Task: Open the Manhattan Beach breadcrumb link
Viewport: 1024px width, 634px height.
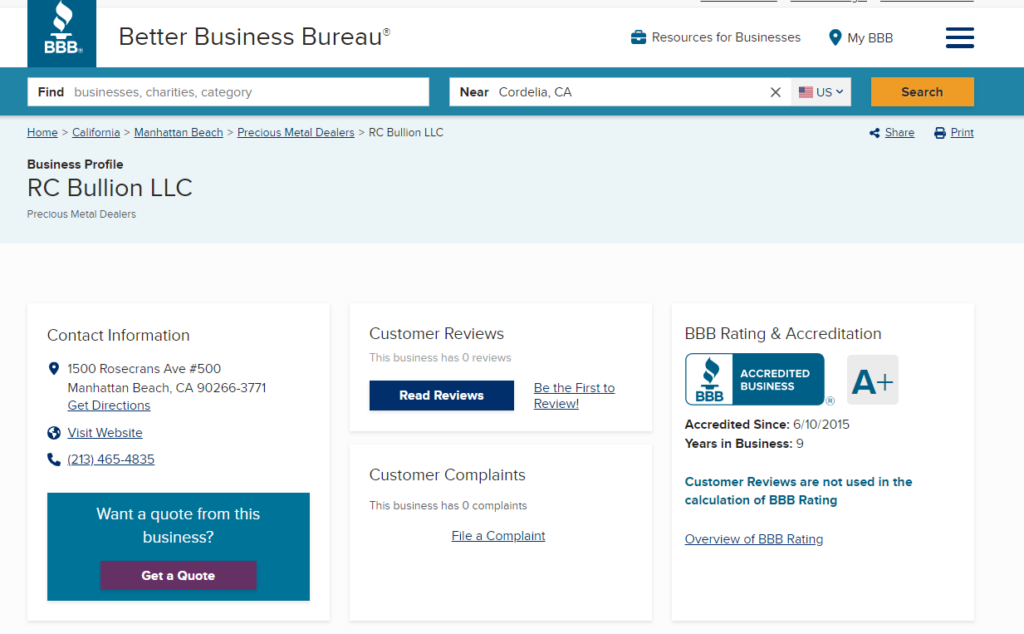Action: tap(178, 133)
